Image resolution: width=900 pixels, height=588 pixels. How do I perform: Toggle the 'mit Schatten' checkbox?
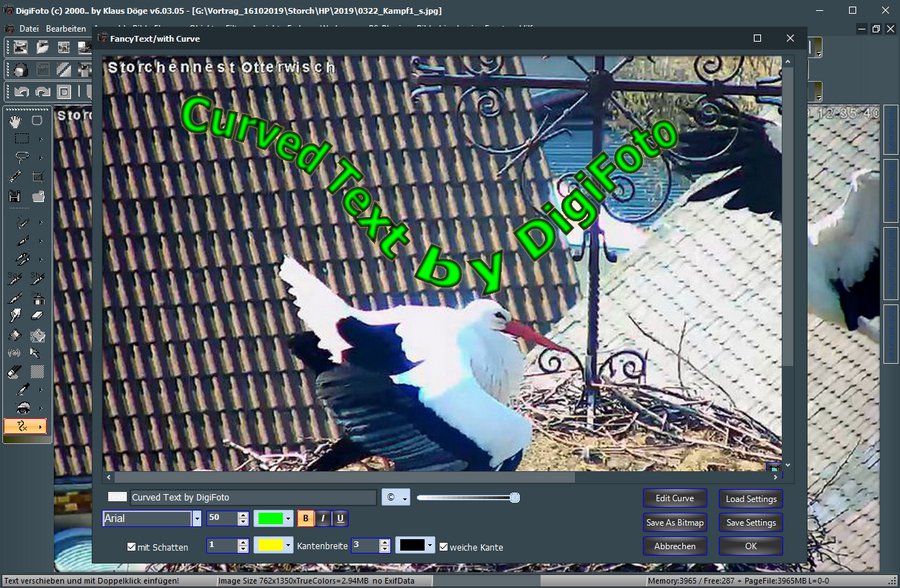coord(132,547)
